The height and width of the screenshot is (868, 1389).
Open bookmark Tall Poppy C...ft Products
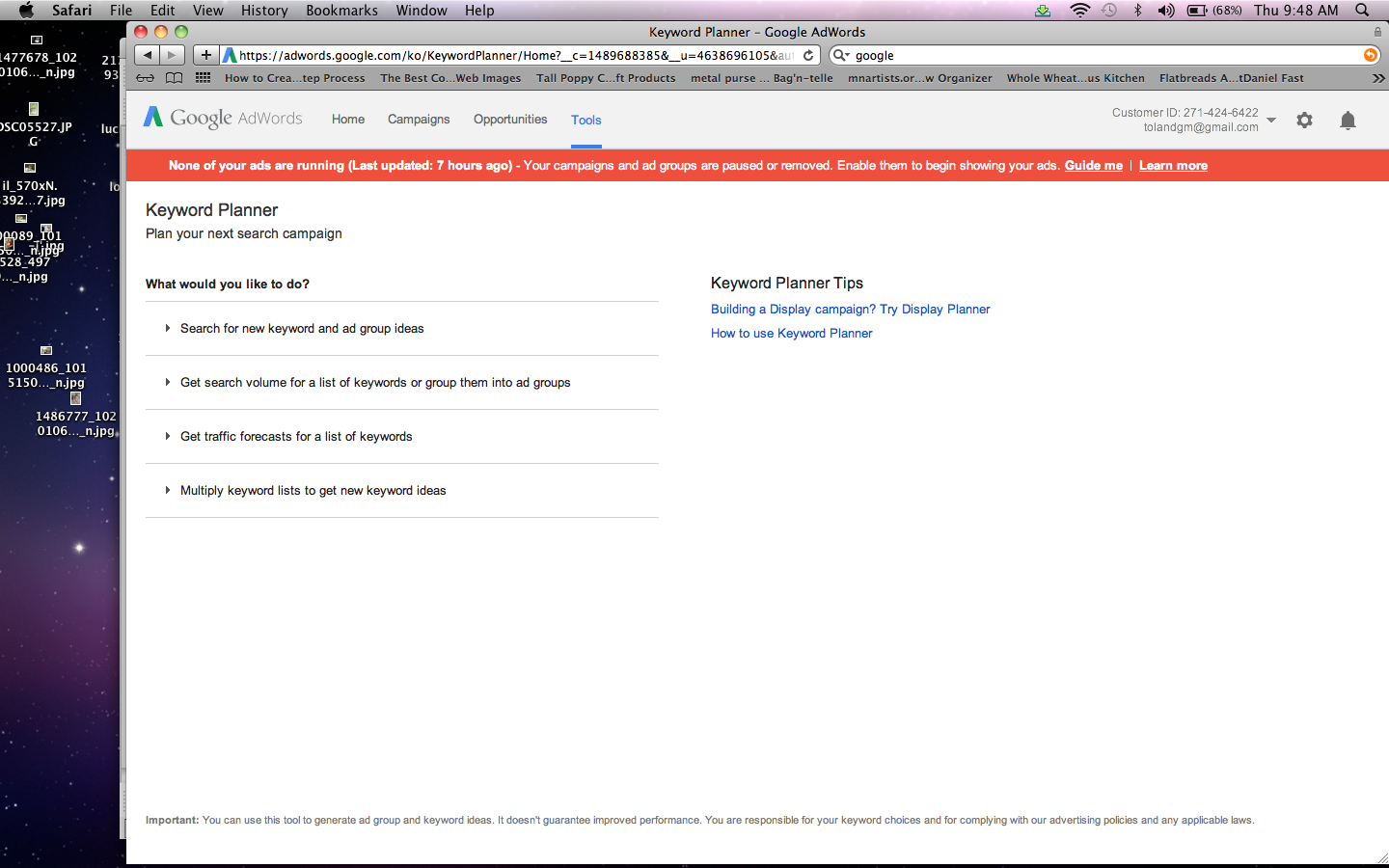click(606, 78)
